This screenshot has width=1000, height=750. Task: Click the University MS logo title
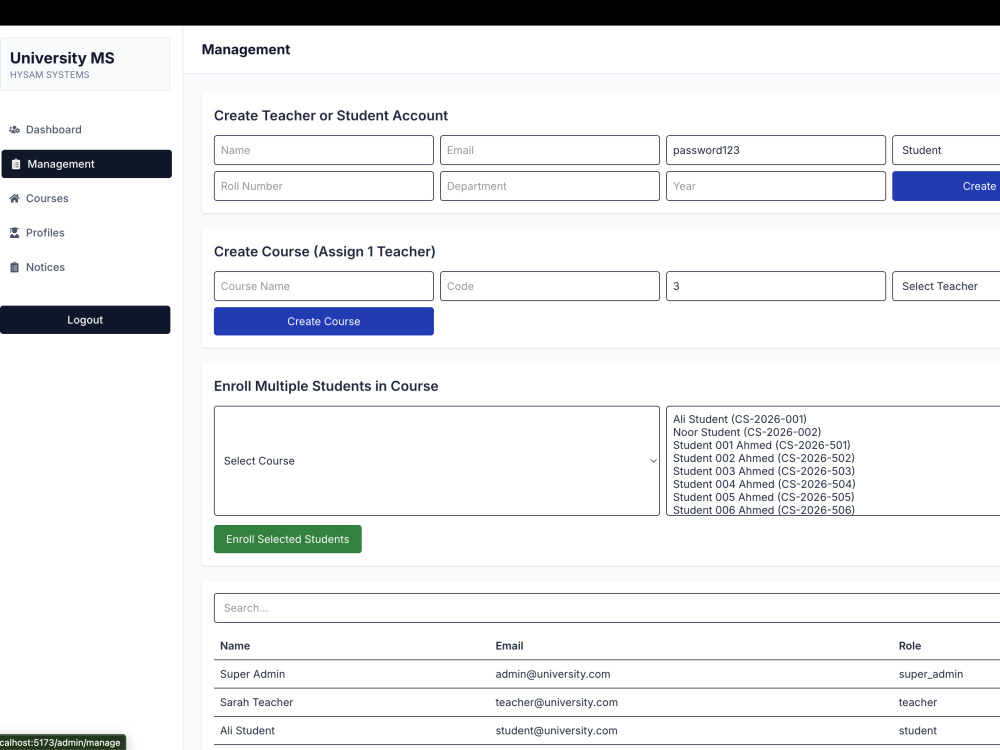(62, 58)
